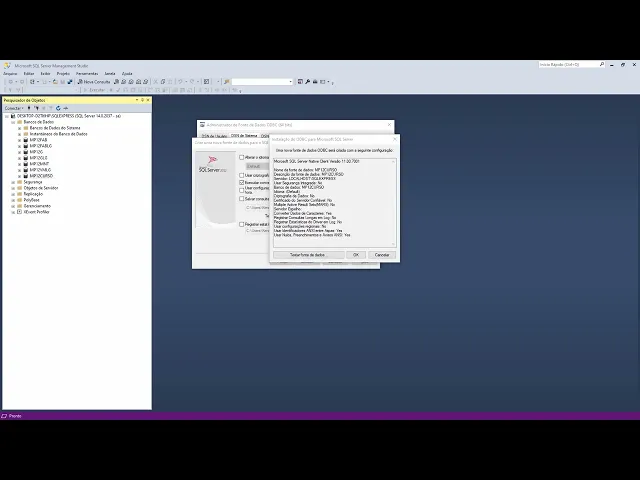Open the Arquivo menu
640x480 pixels.
[10, 73]
